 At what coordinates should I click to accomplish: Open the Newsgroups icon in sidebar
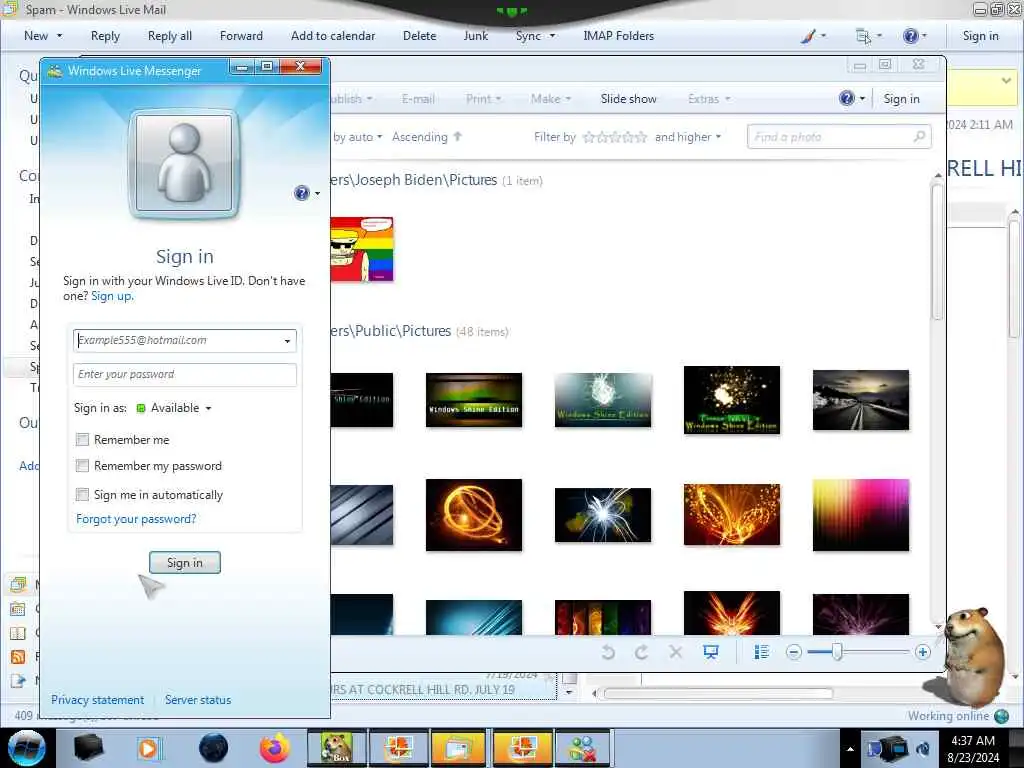[18, 680]
